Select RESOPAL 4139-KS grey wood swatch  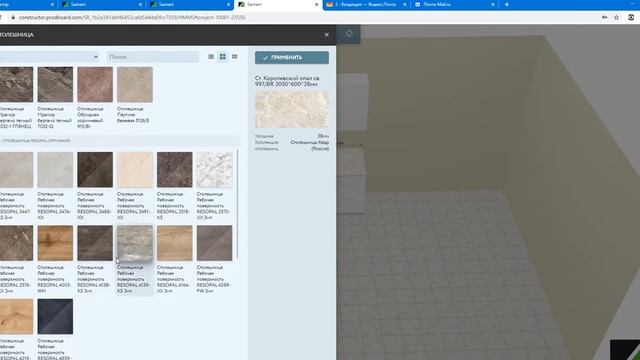[135, 243]
